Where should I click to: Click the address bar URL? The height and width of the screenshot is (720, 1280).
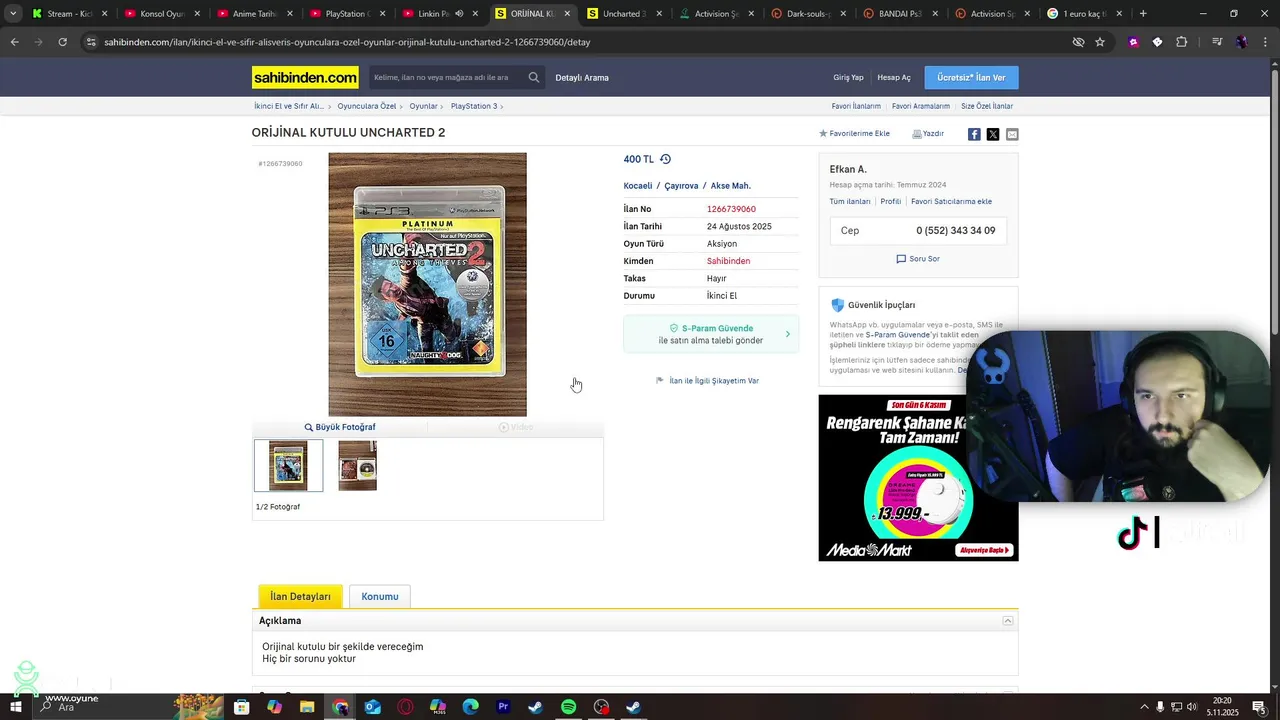click(347, 42)
